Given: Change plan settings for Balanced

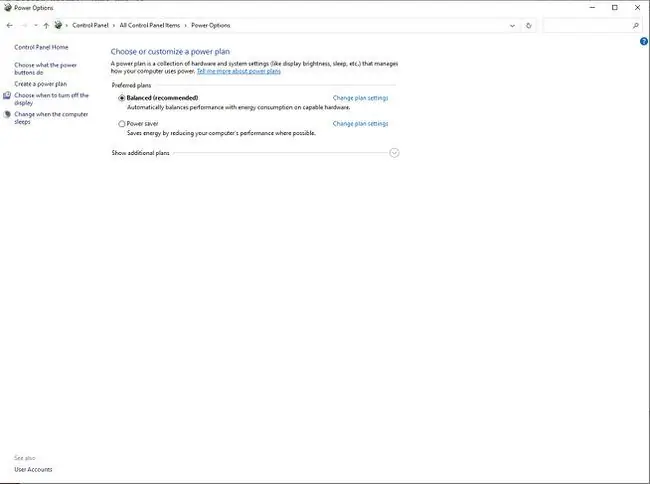Looking at the screenshot, I should tap(360, 98).
